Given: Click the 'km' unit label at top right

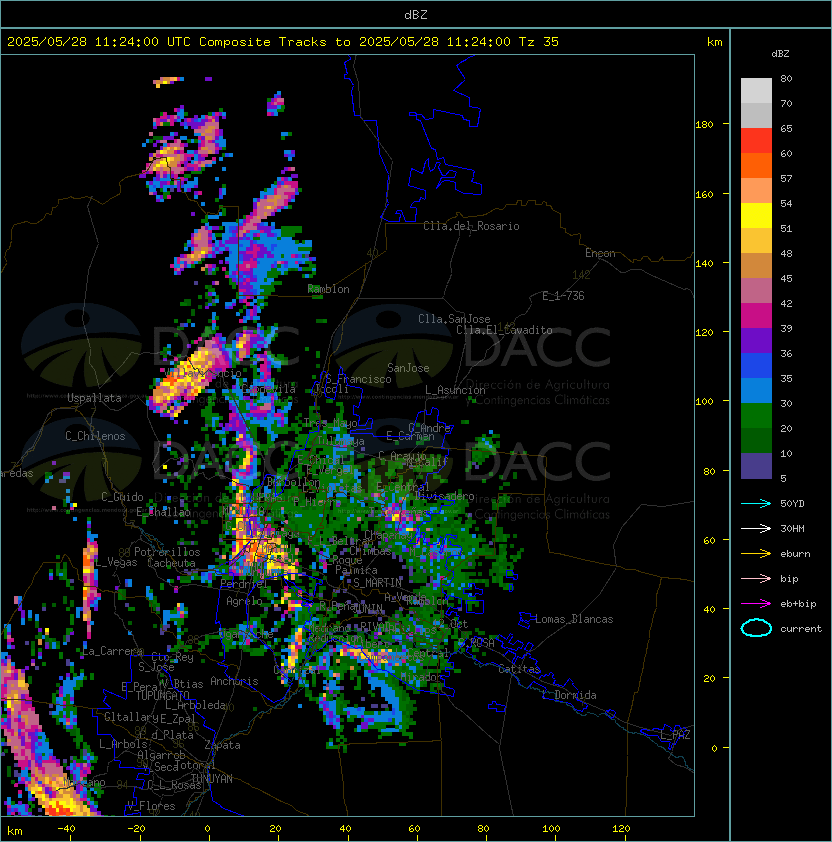Looking at the screenshot, I should pos(714,42).
